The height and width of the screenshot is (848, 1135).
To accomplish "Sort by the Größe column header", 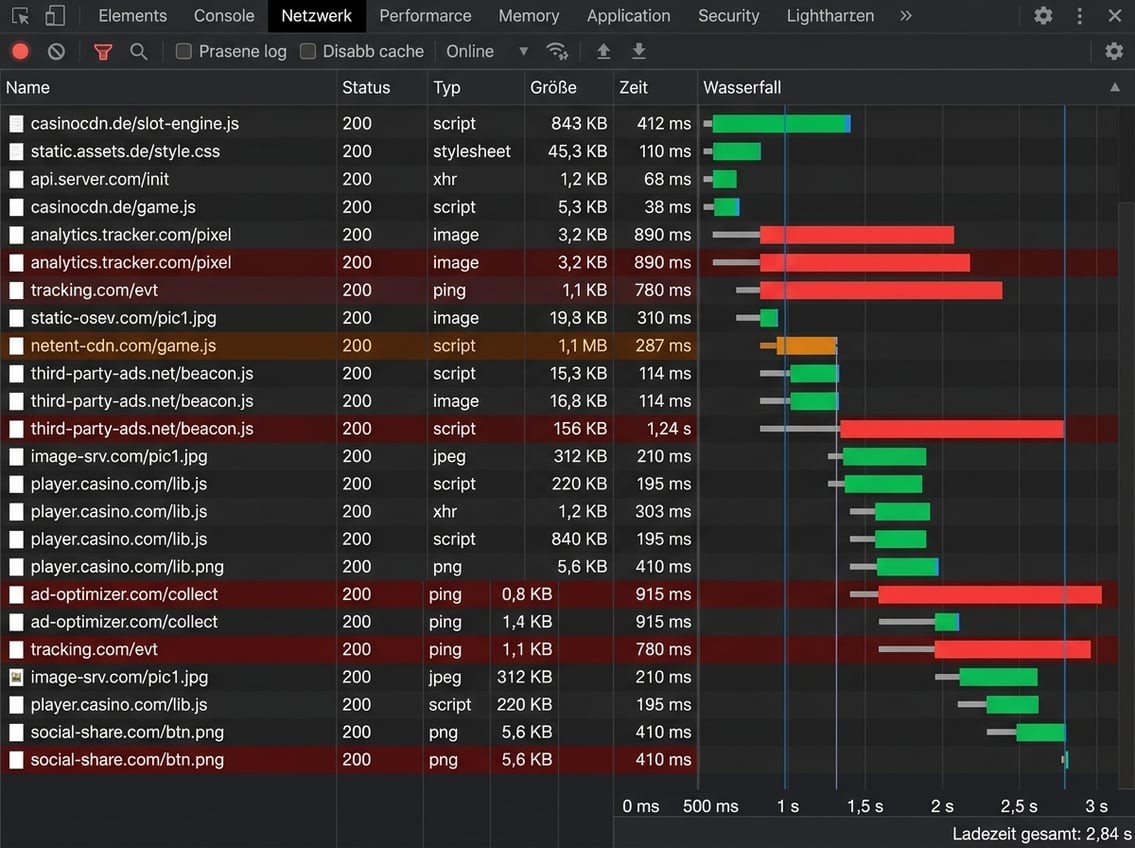I will pyautogui.click(x=569, y=88).
